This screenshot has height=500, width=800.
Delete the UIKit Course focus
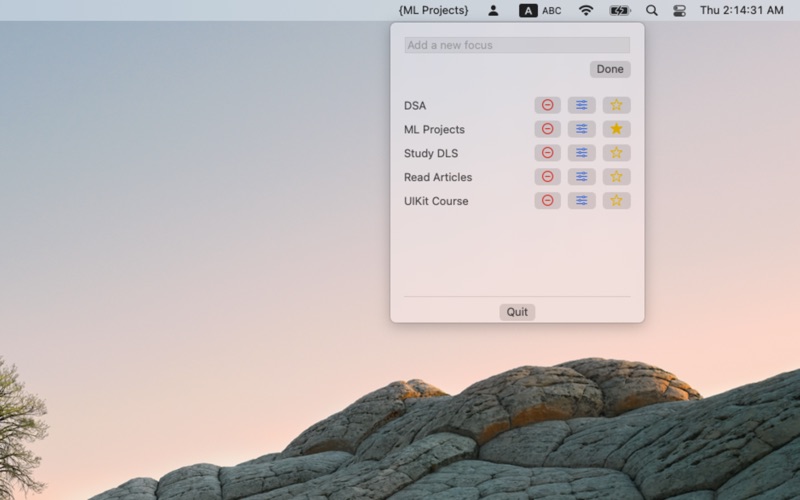pyautogui.click(x=547, y=201)
